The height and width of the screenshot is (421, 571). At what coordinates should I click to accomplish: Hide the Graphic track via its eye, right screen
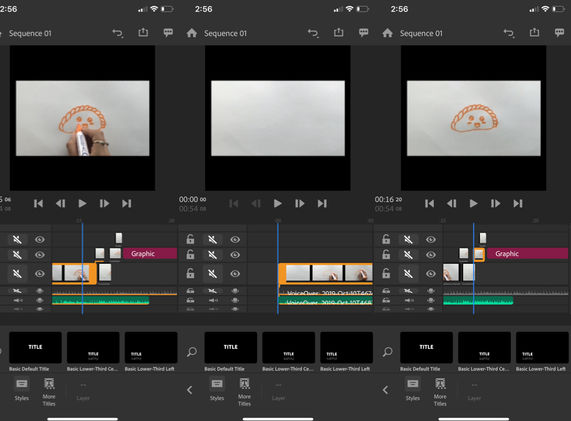pyautogui.click(x=431, y=255)
